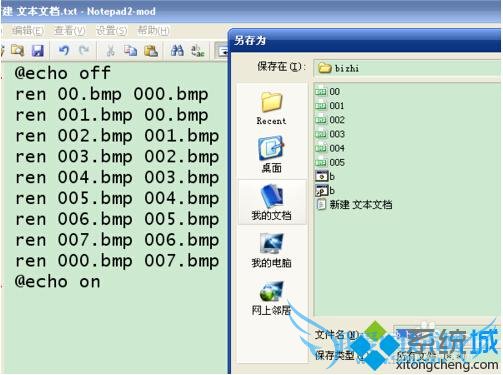Select the 新建 文本文档 file
503x375 pixels.
click(354, 204)
